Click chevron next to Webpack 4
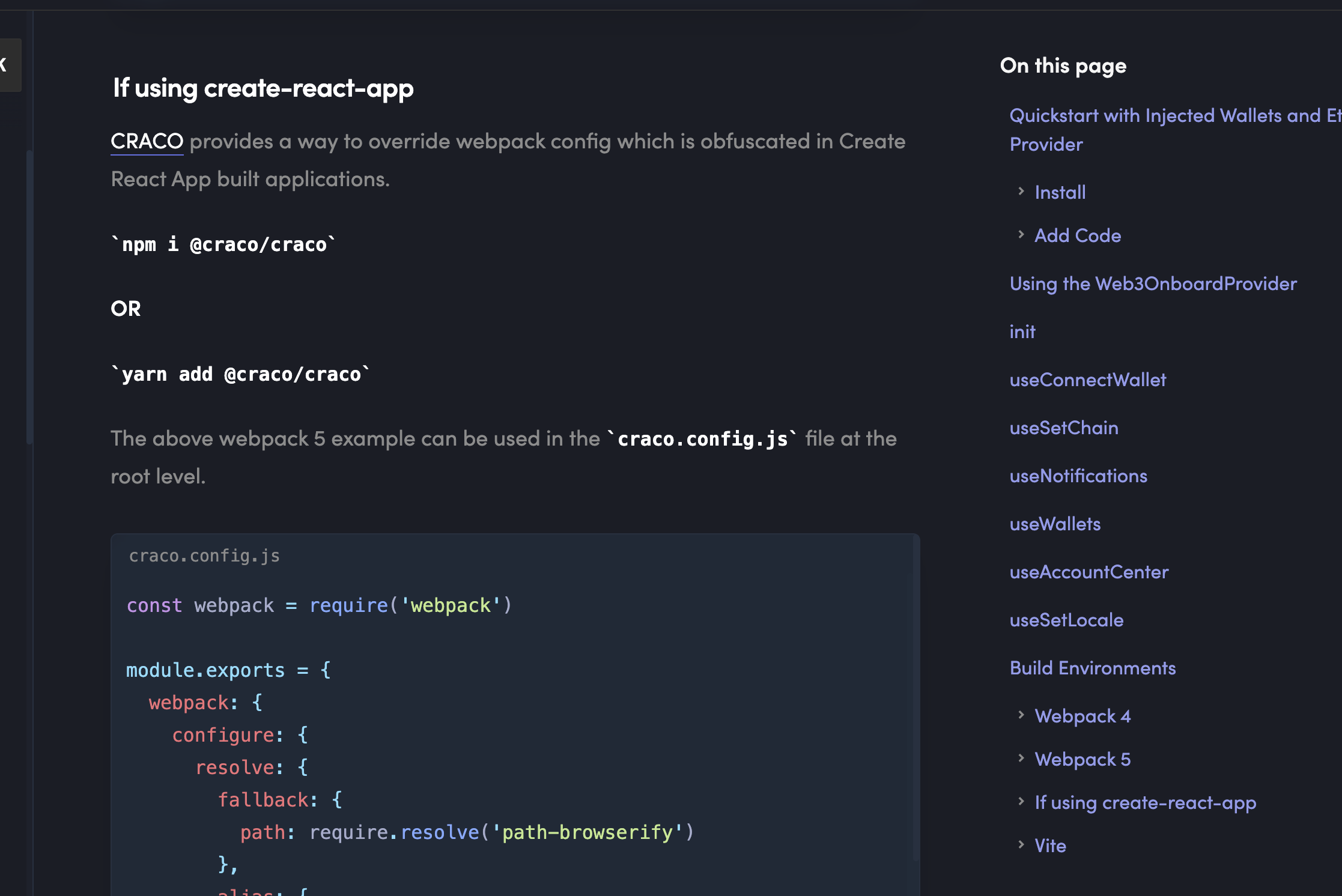Viewport: 1342px width, 896px height. click(1021, 715)
